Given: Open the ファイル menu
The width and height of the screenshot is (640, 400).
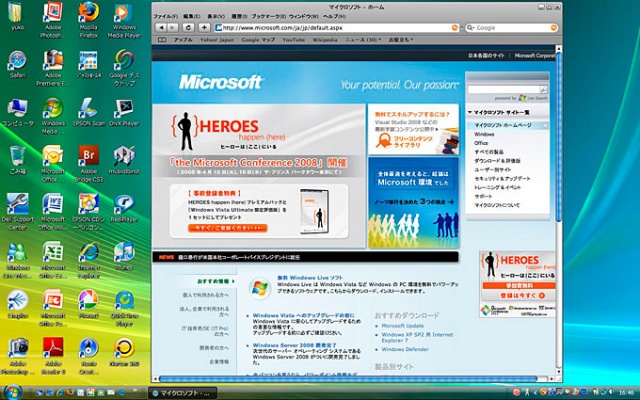Looking at the screenshot, I should click(x=167, y=17).
